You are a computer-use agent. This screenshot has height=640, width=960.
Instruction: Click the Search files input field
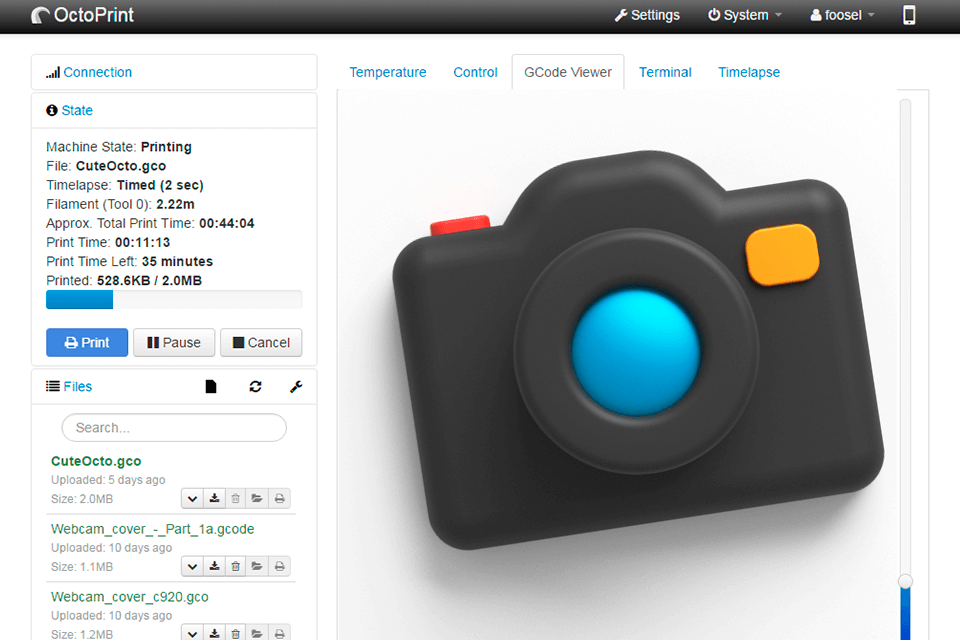coord(173,427)
